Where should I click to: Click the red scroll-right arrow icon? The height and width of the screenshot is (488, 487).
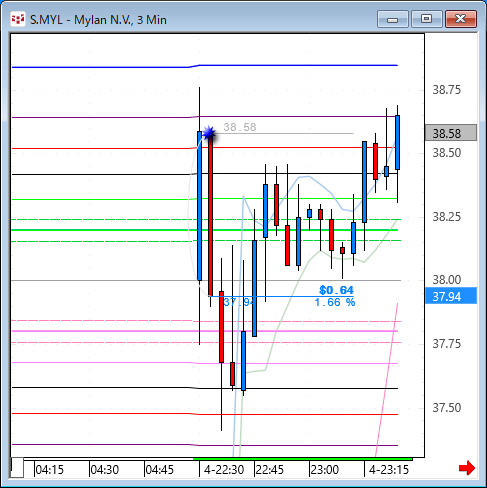pyautogui.click(x=467, y=468)
